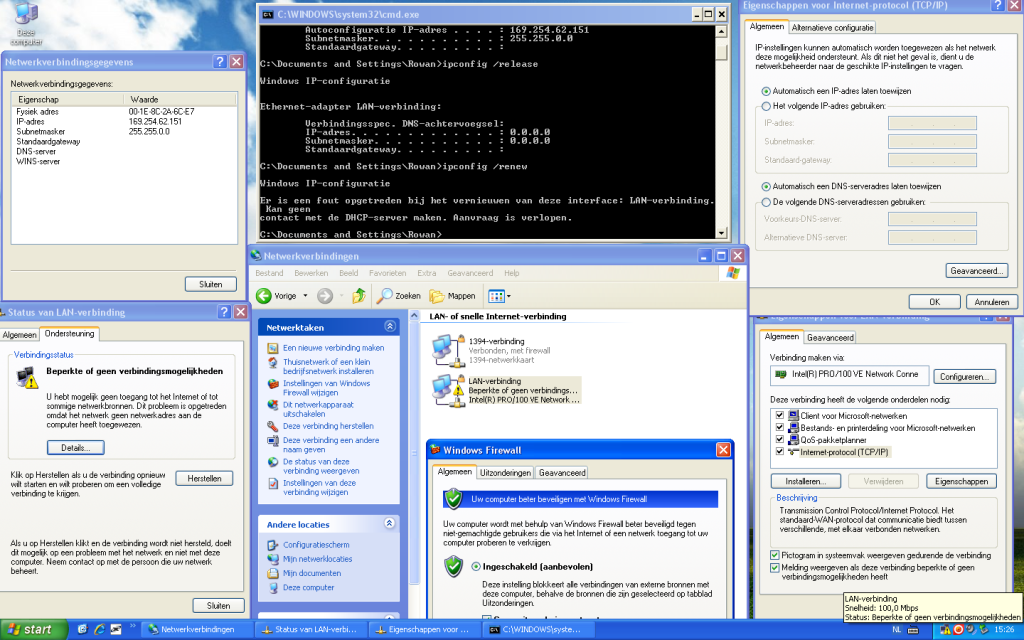The width and height of the screenshot is (1024, 640).
Task: Switch to Alternatieve configuratie tab
Action: point(832,27)
